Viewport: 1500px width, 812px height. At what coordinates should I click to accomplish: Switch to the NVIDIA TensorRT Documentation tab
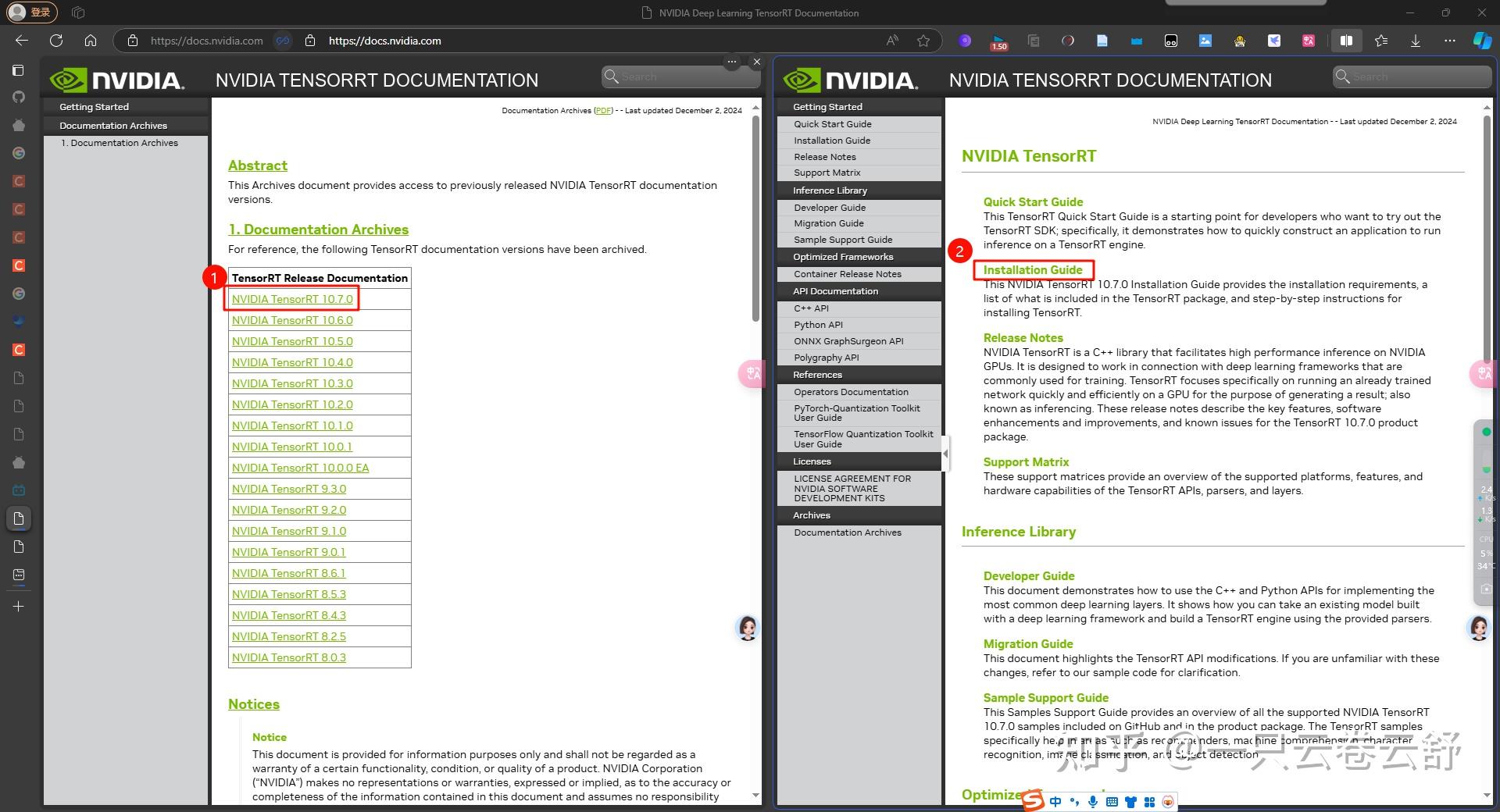pos(750,12)
